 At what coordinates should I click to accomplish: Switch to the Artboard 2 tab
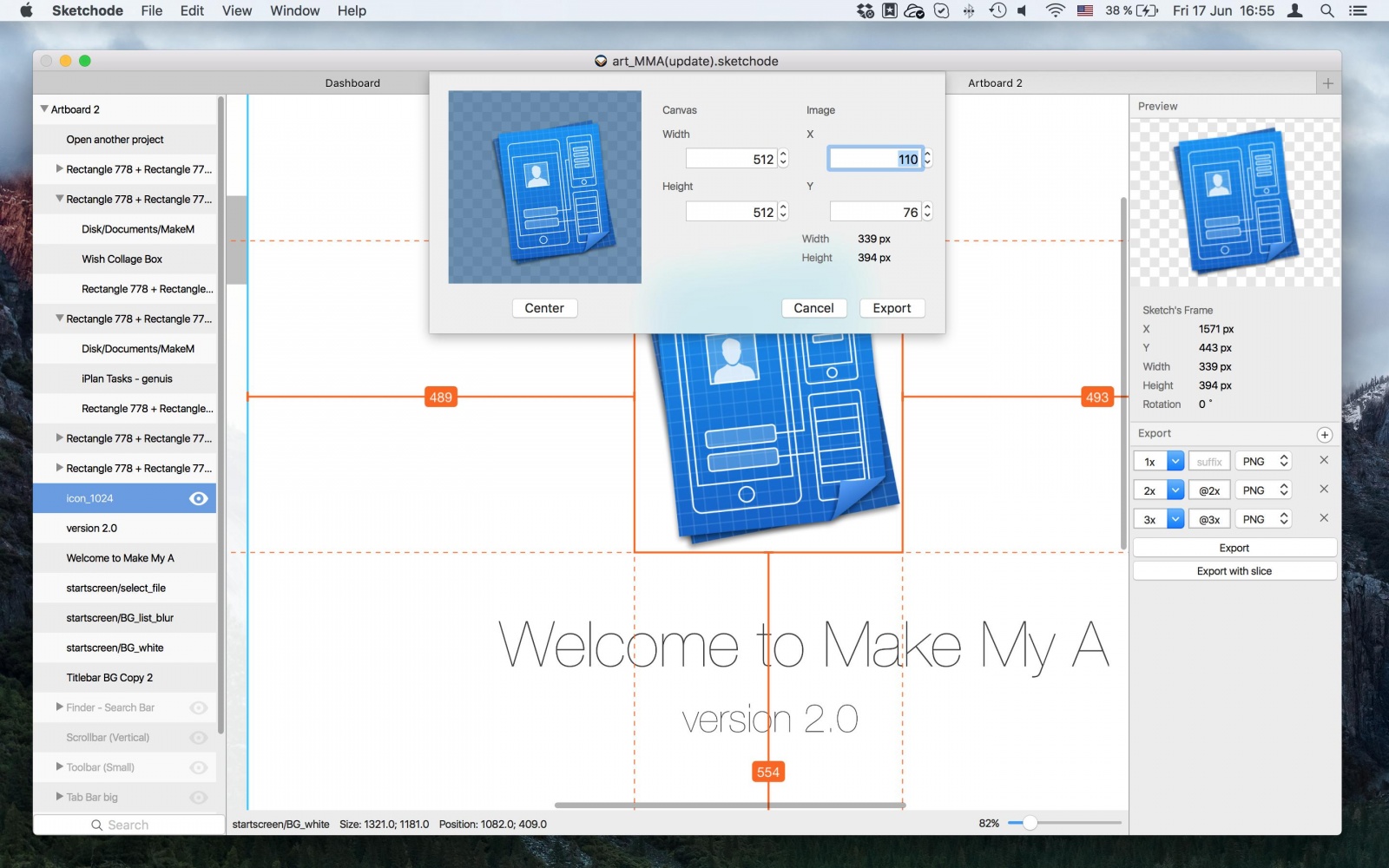coord(995,83)
